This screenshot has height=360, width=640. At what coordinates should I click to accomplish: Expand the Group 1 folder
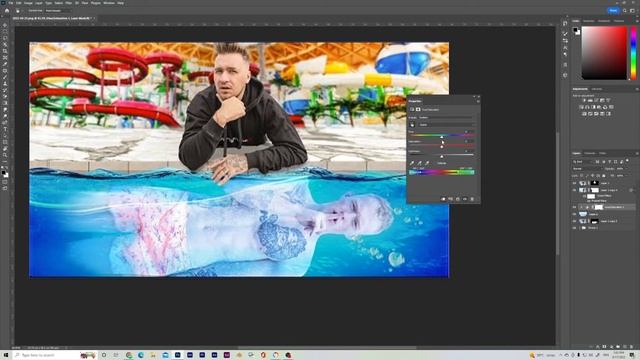click(x=580, y=228)
